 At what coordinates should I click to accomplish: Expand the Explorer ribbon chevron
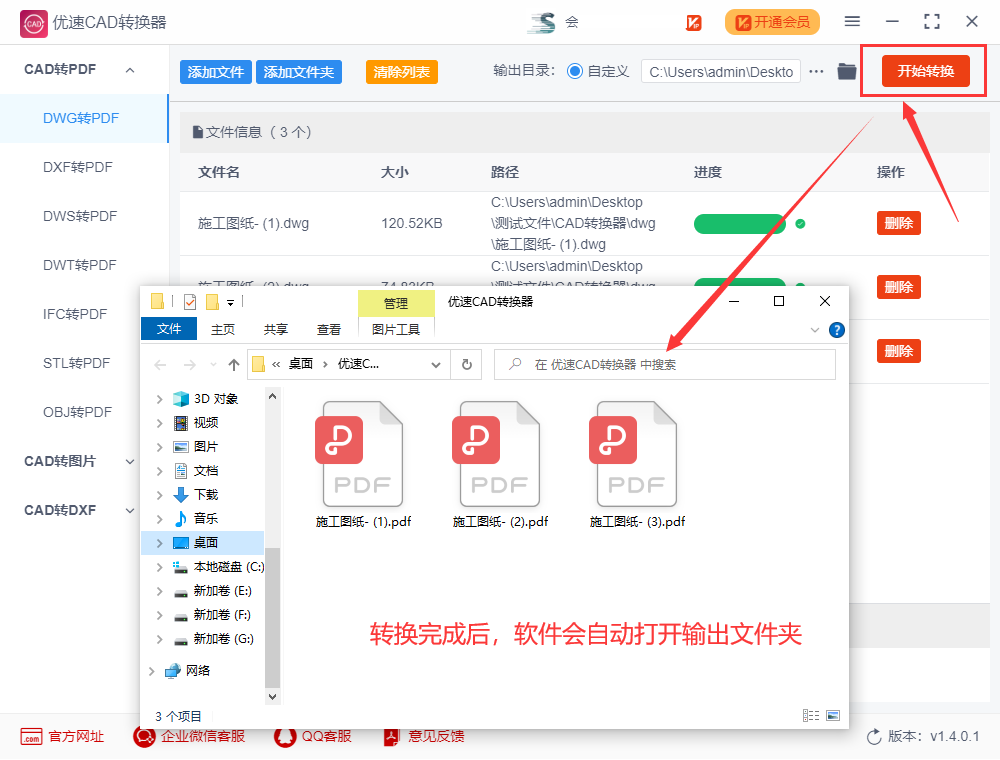point(814,330)
